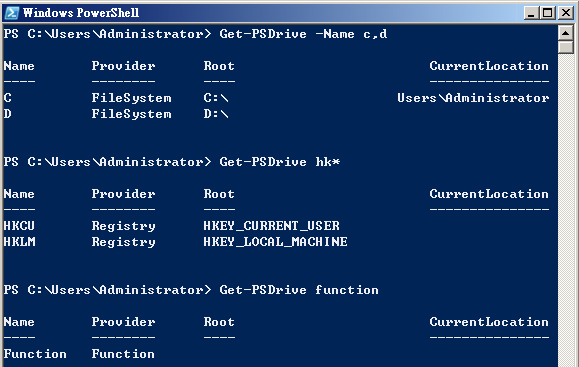Click the first CurrentLocation column header

pyautogui.click(x=489, y=66)
